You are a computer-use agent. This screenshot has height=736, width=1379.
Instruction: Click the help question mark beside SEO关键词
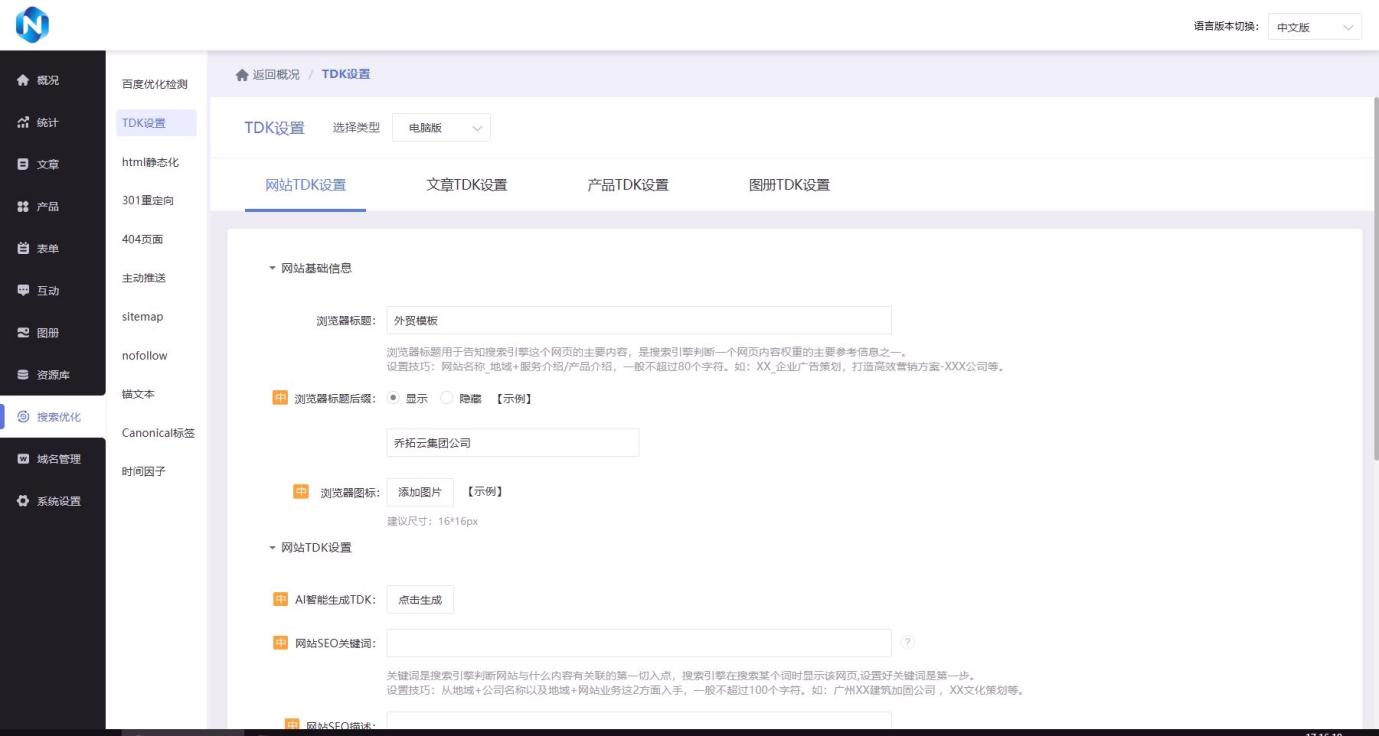(907, 642)
